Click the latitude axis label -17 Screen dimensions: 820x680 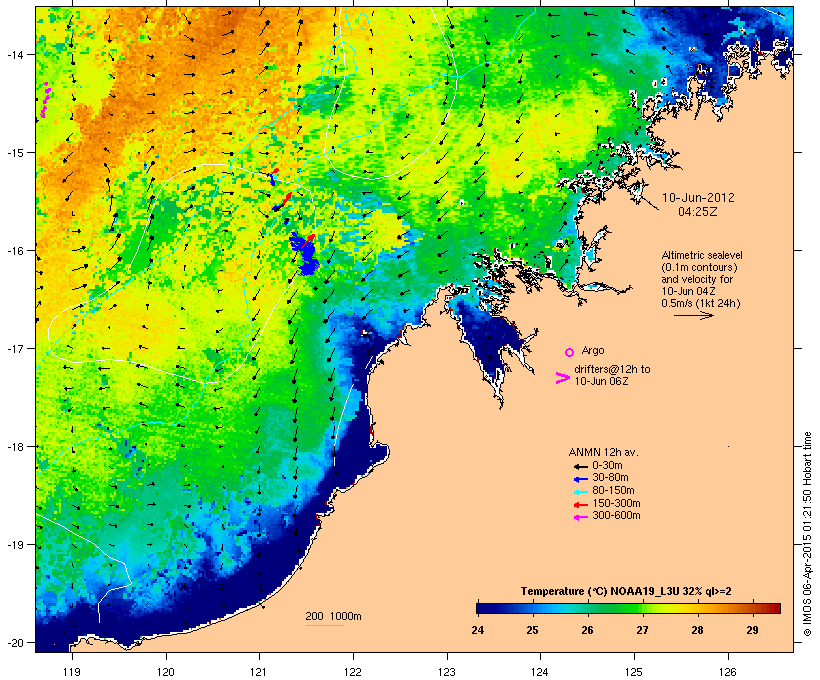point(14,349)
